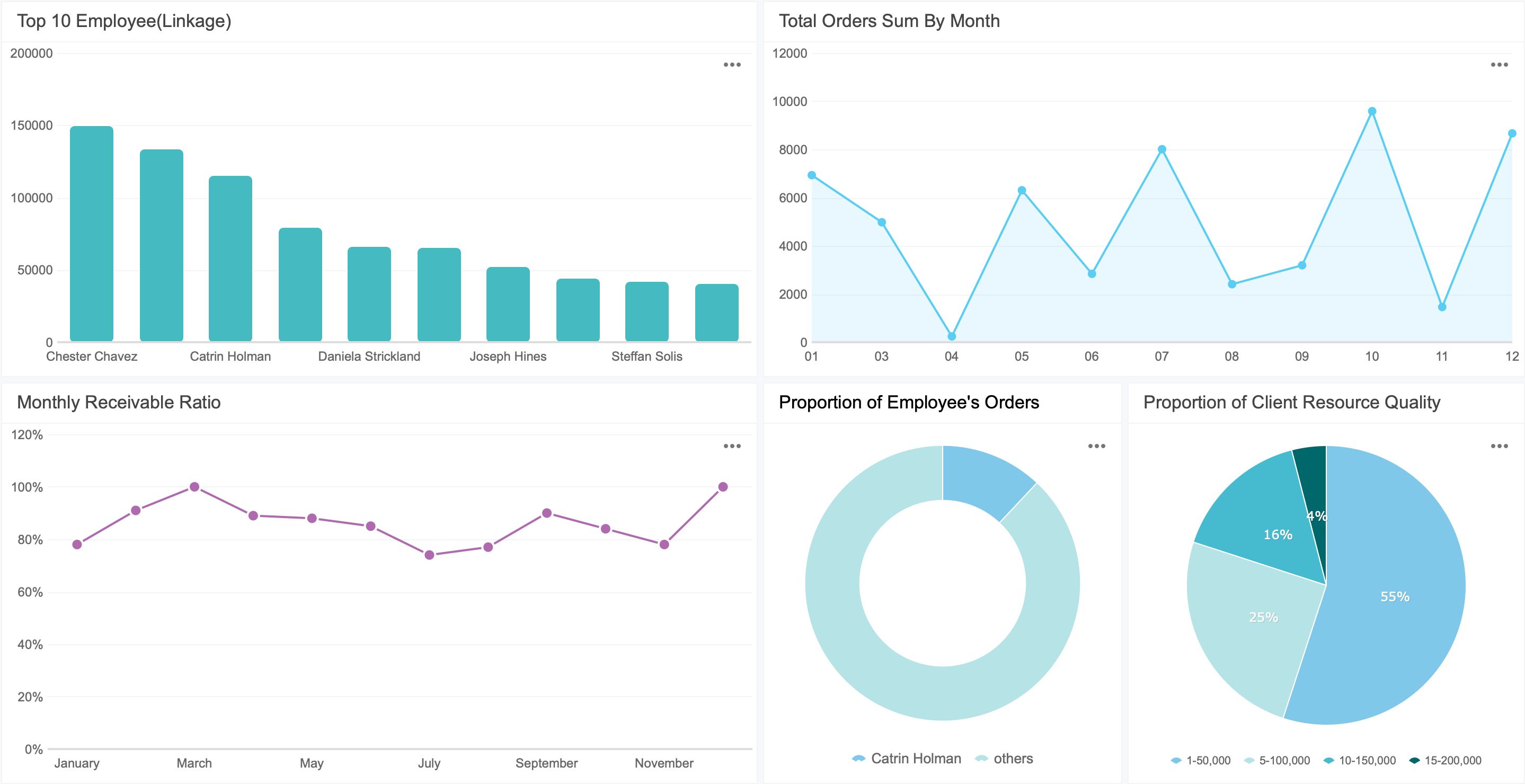Toggle the 10-150,000 legend entry

point(1359,760)
